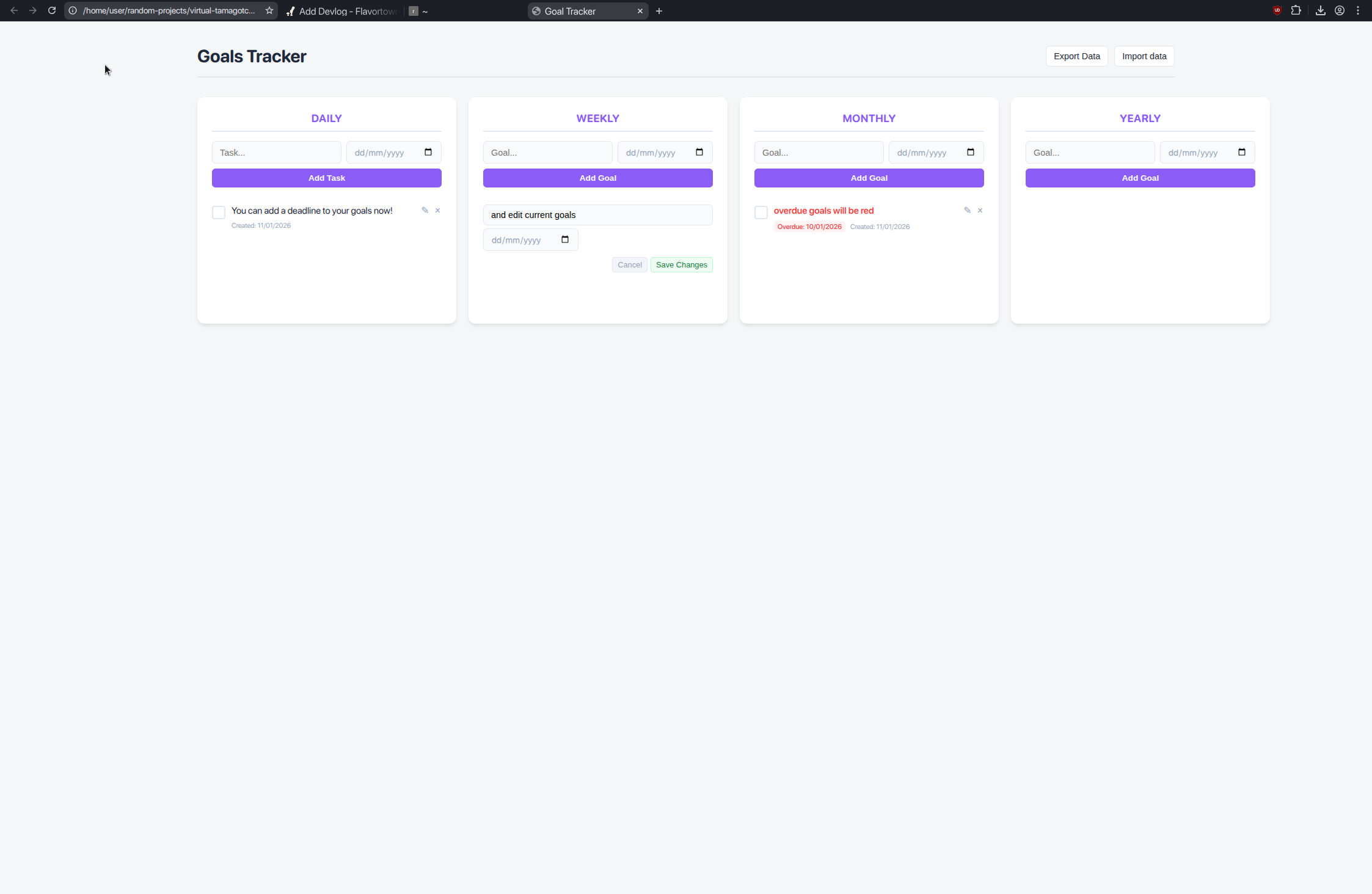Delete the daily goal with X icon
1372x894 pixels.
click(437, 210)
